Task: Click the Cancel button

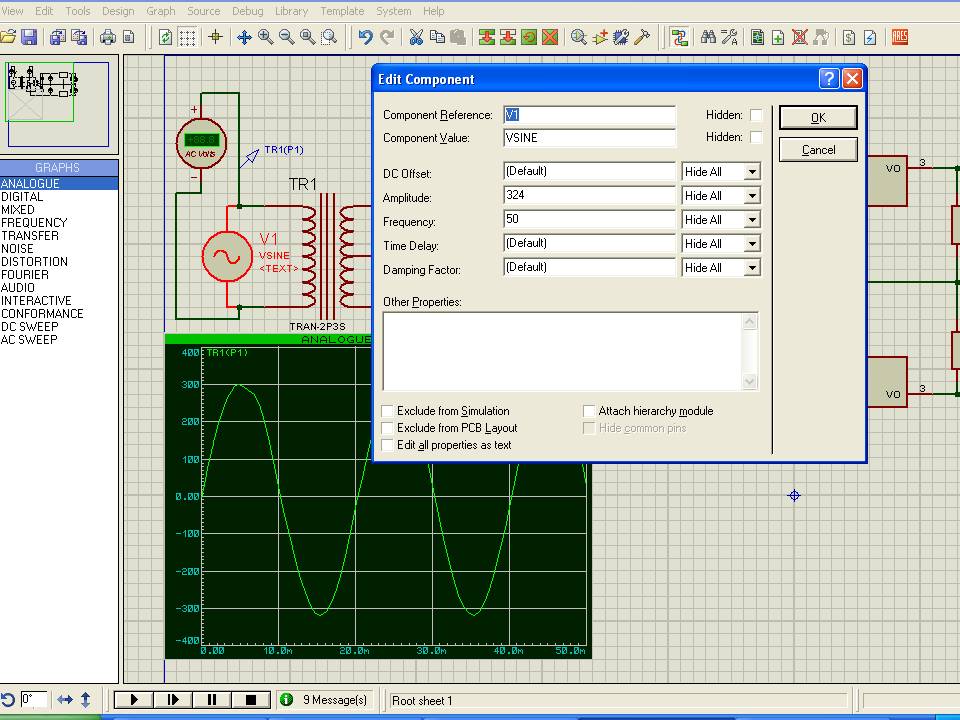Action: pos(818,150)
